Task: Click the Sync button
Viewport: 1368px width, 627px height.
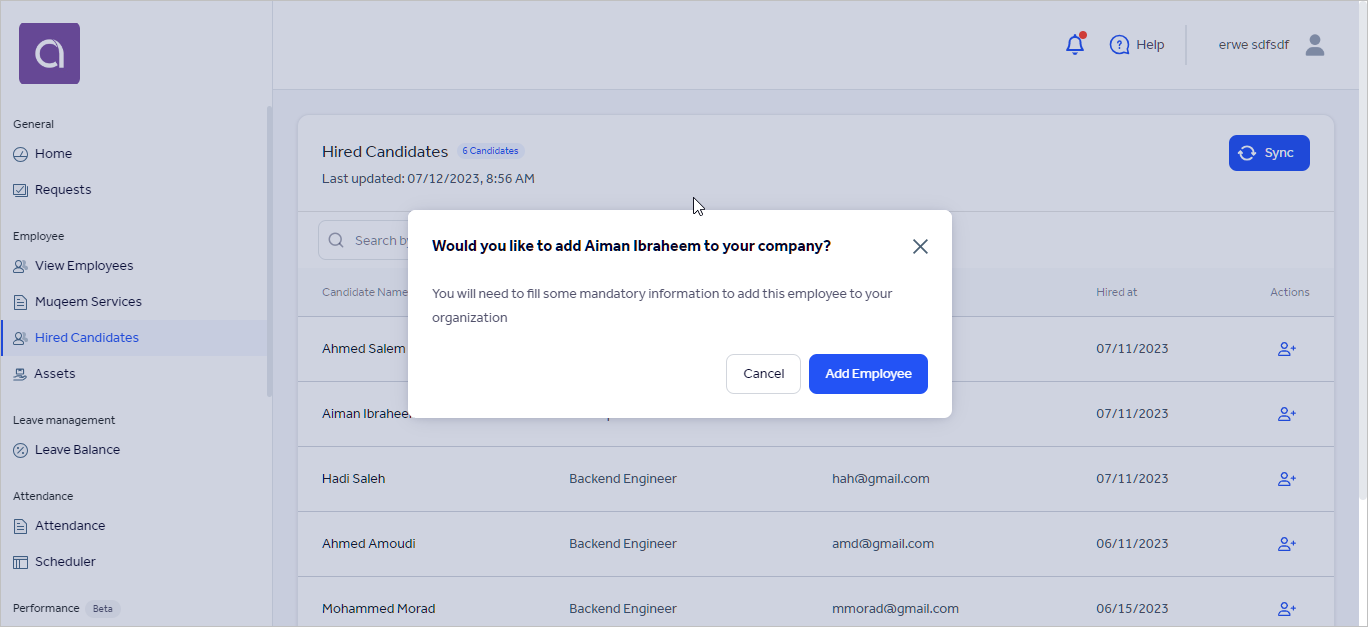Action: tap(1269, 152)
